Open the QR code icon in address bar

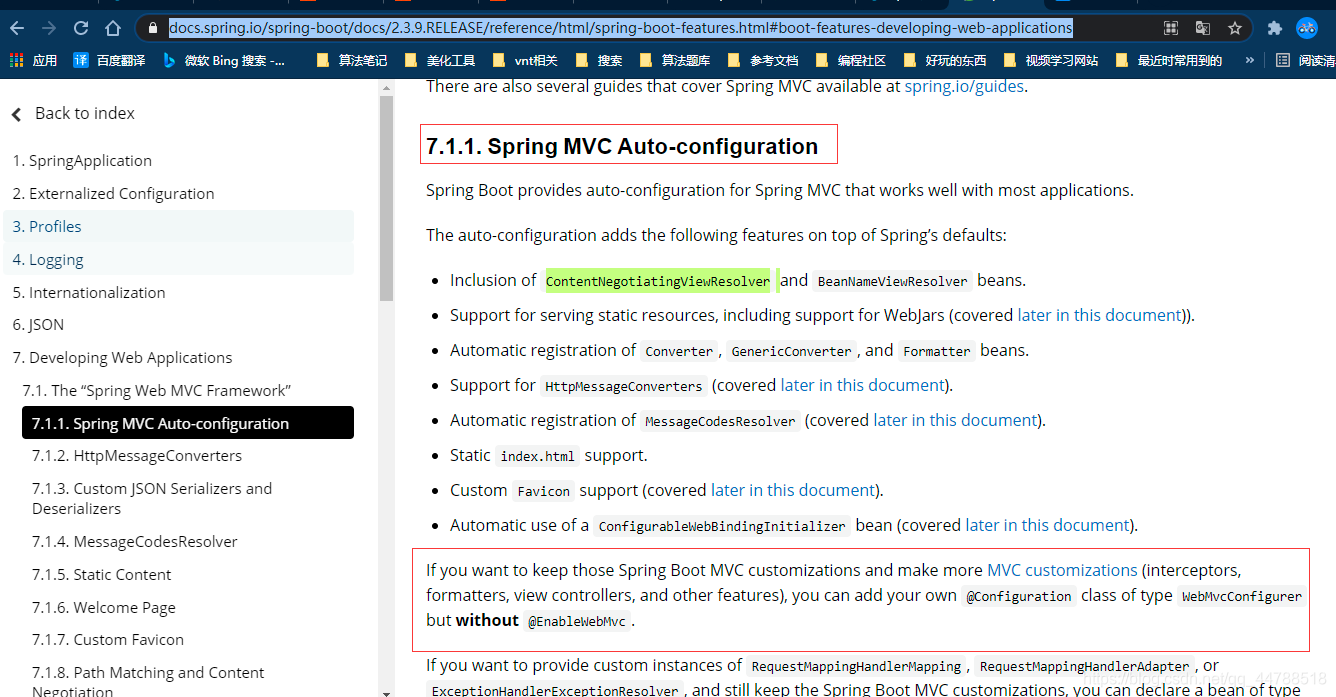point(1171,28)
